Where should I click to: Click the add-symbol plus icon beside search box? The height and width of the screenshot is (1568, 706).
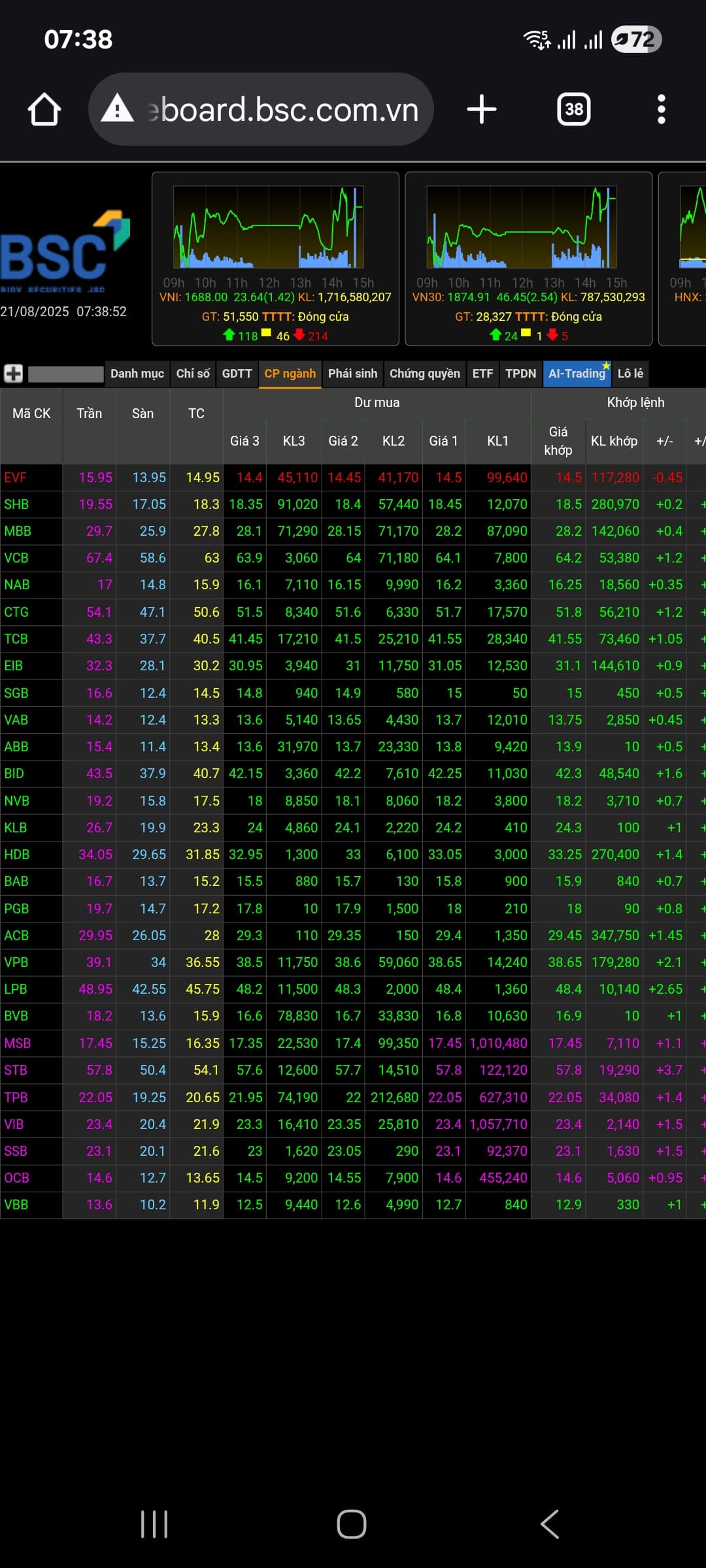pos(14,374)
